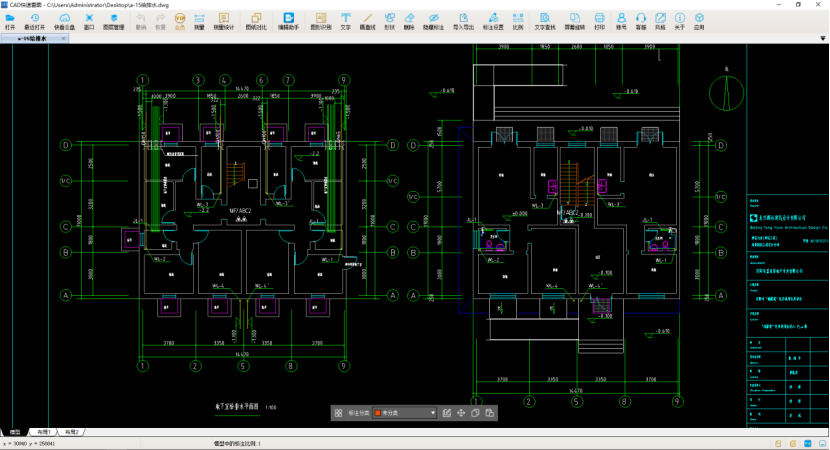The image size is (830, 450).
Task: Switch to the 布局1 layout tab
Action: (44, 432)
